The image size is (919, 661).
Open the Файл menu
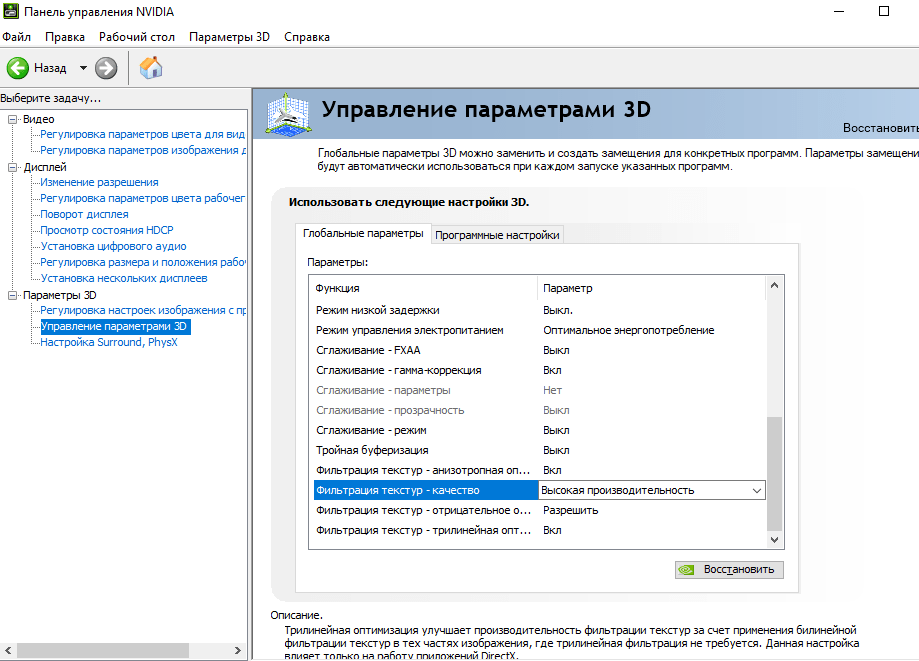click(x=16, y=37)
